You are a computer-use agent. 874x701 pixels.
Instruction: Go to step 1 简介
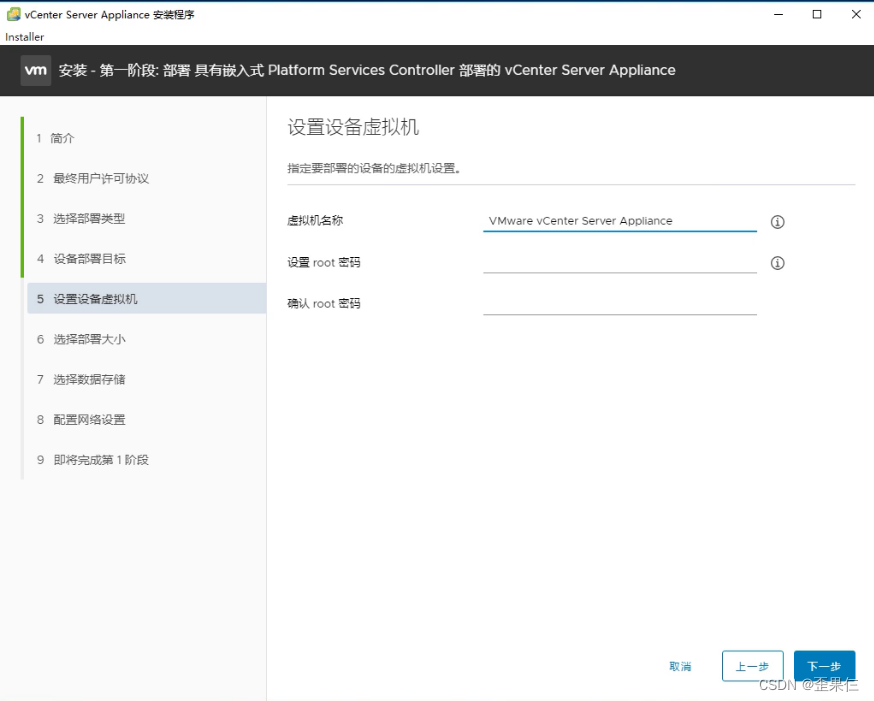[56, 138]
